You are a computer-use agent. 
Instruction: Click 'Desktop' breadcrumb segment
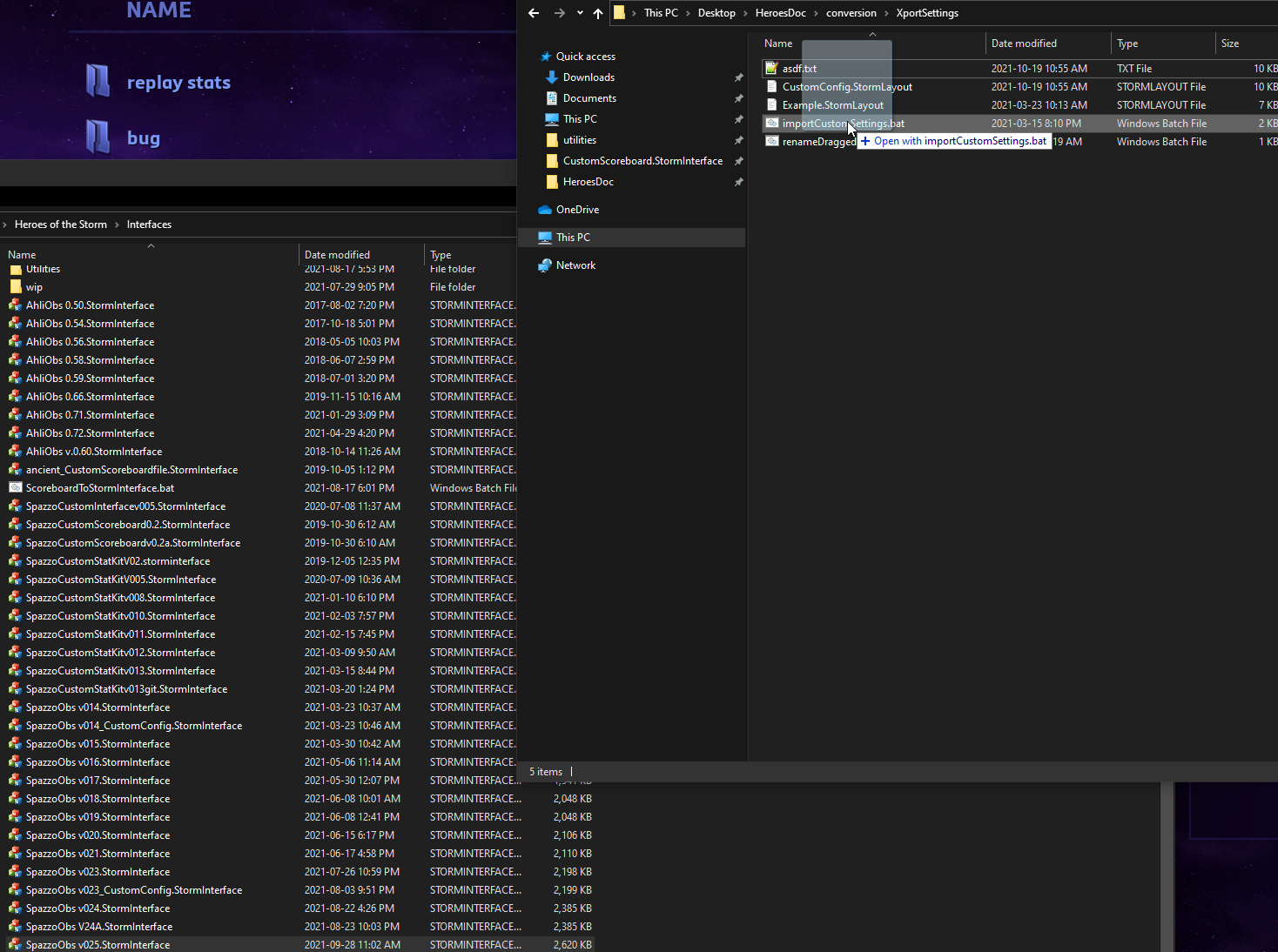[716, 13]
